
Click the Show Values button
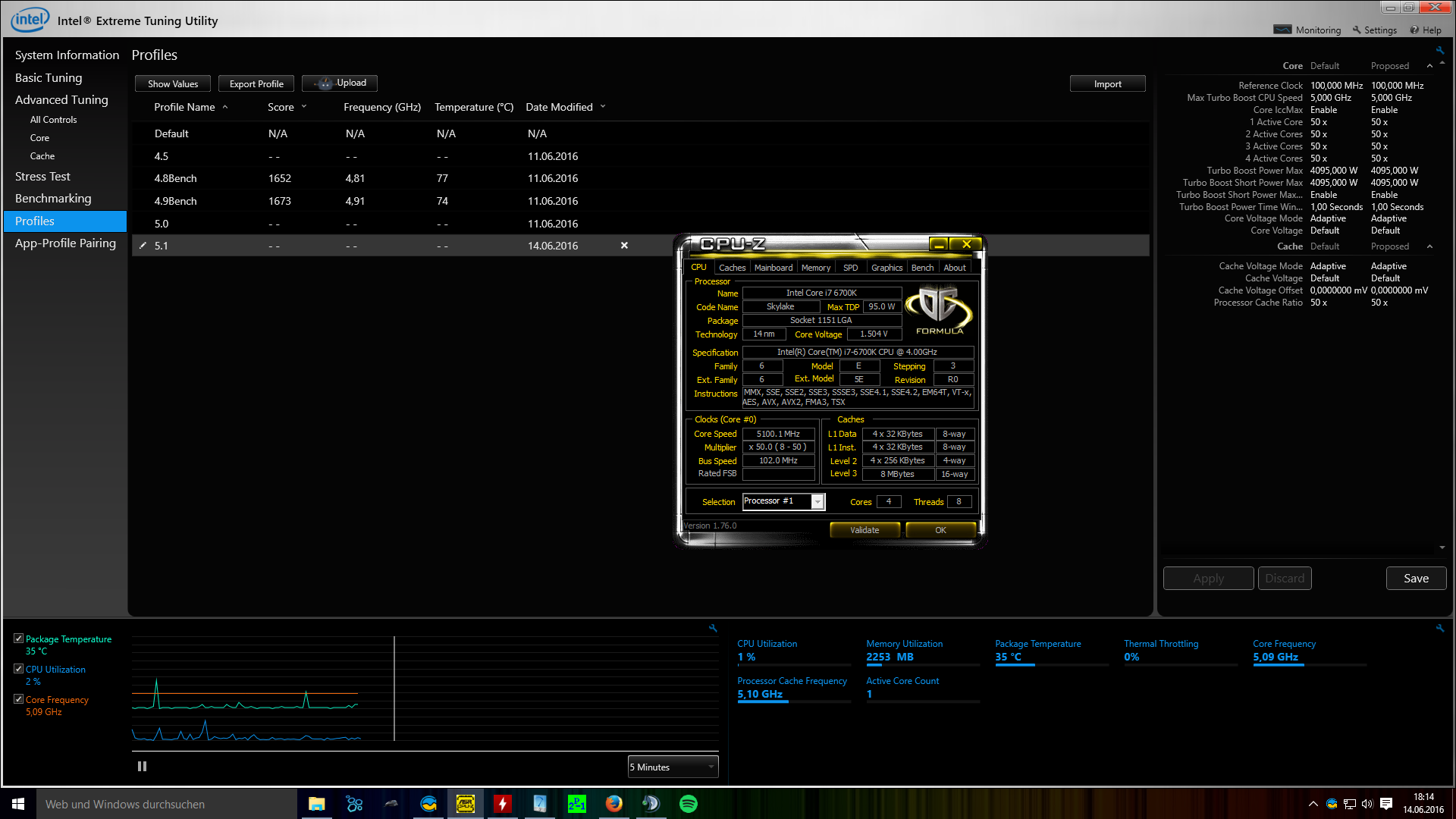[x=173, y=83]
